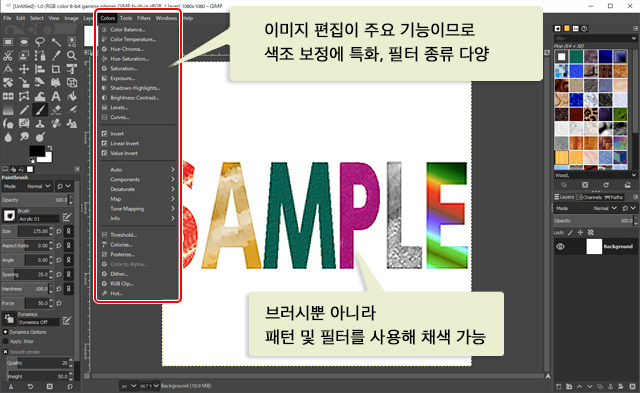Open the Filters menu
640x393 pixels.
[144, 18]
